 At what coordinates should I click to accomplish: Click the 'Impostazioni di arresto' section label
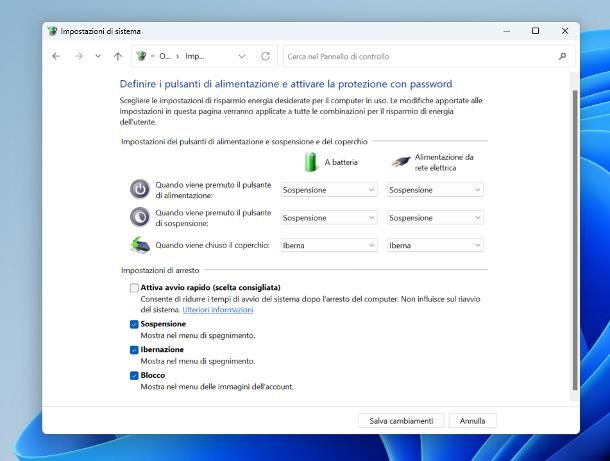(x=160, y=270)
